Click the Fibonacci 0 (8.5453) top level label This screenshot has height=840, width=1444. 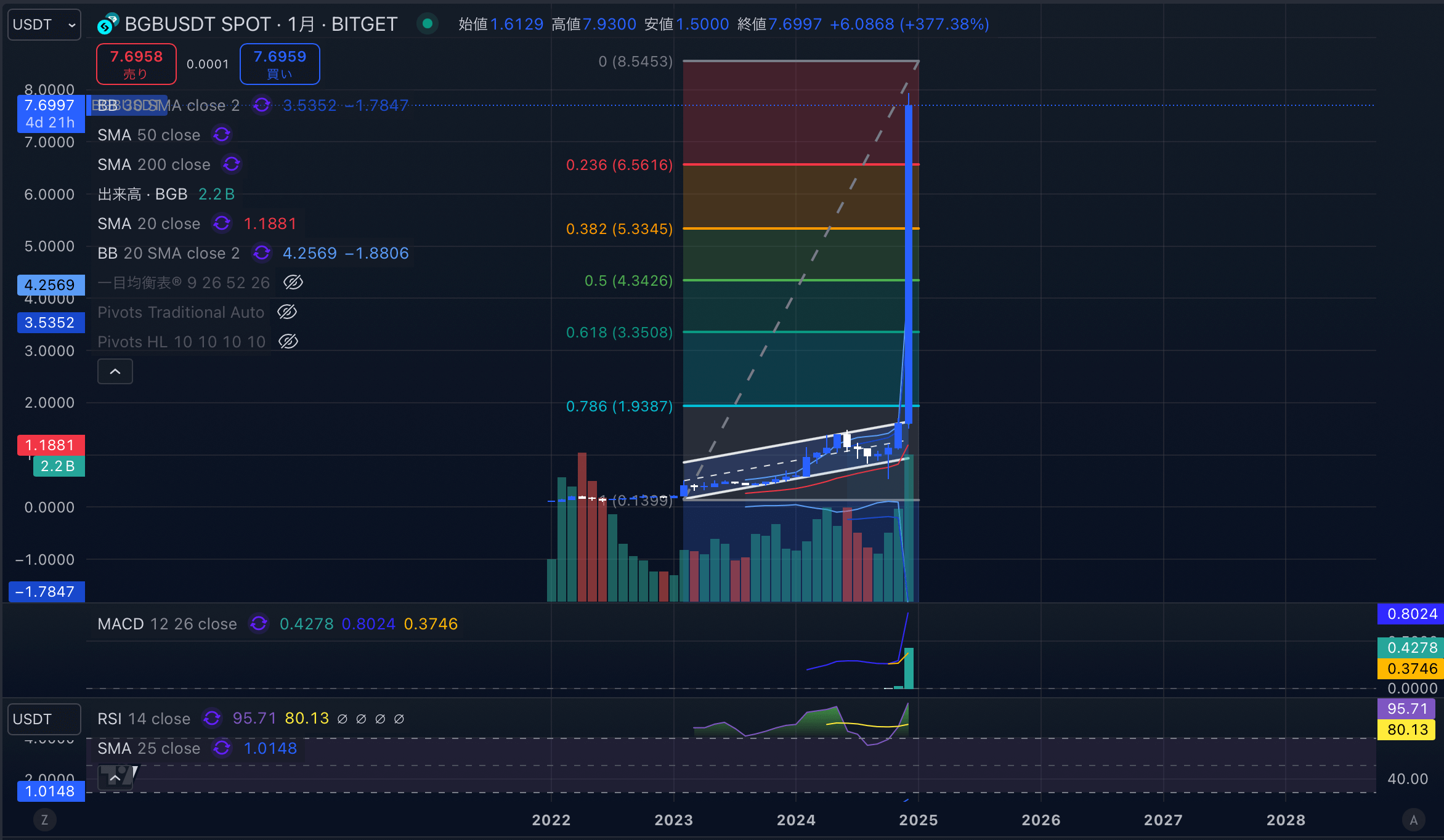(636, 62)
